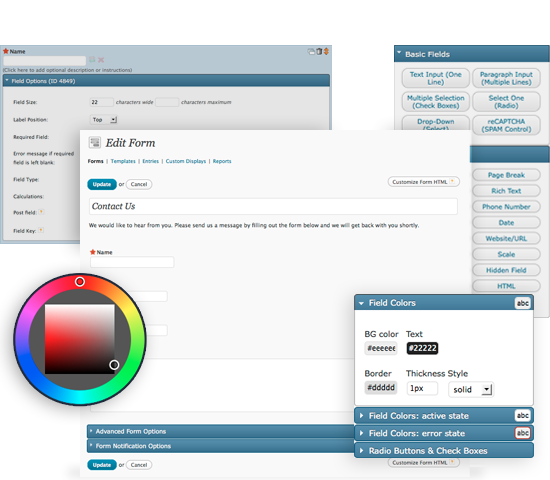Click the Name input in form preview
This screenshot has height=480, width=550.
(x=132, y=262)
